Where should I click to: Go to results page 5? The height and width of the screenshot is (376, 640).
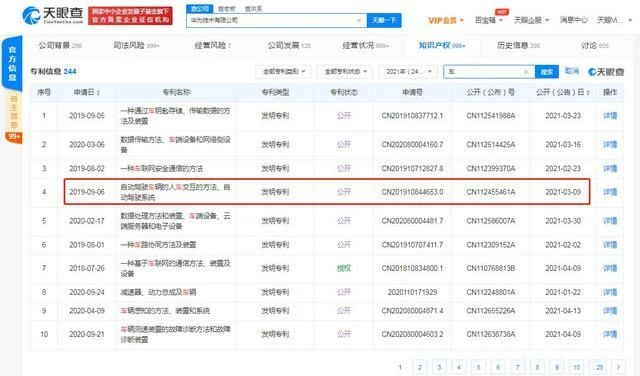[478, 367]
